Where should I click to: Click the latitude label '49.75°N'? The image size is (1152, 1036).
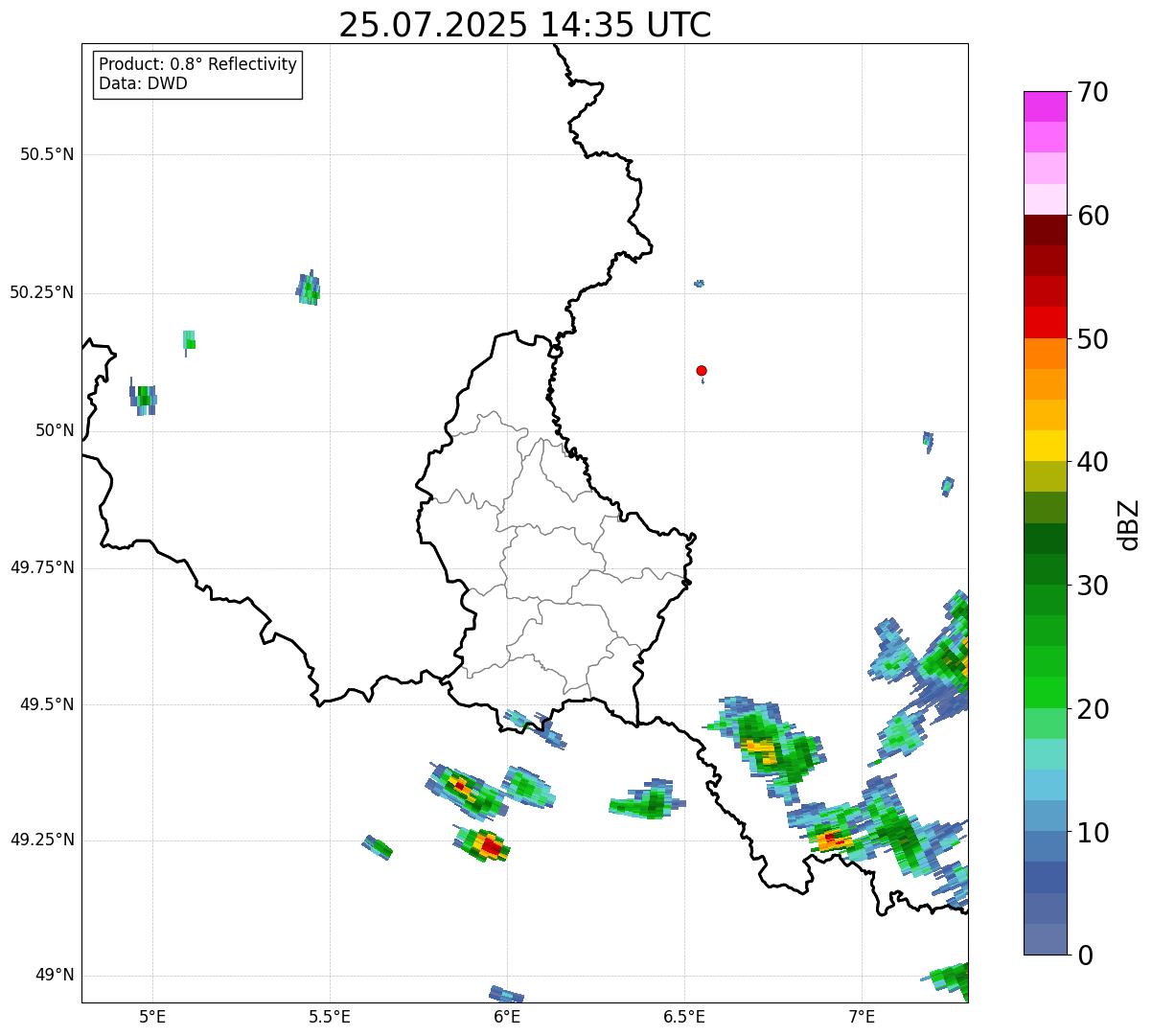[x=41, y=567]
